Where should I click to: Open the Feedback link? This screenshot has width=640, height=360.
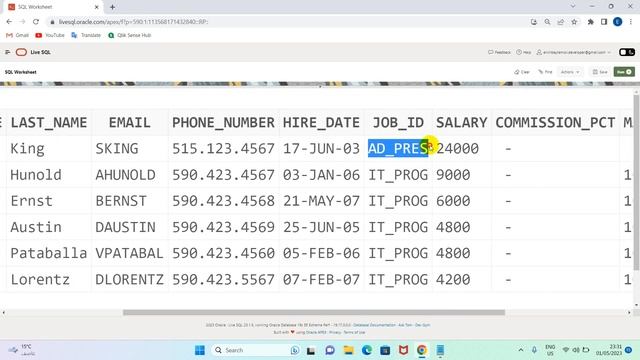click(499, 52)
